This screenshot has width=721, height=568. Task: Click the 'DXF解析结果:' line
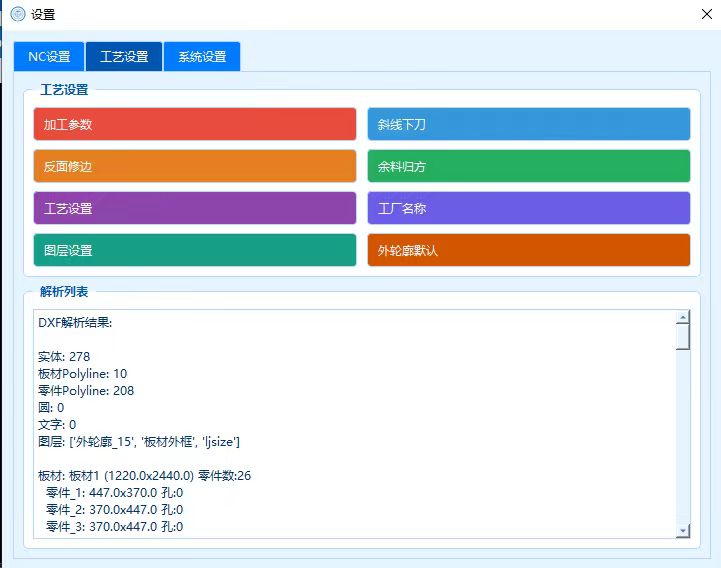75,323
